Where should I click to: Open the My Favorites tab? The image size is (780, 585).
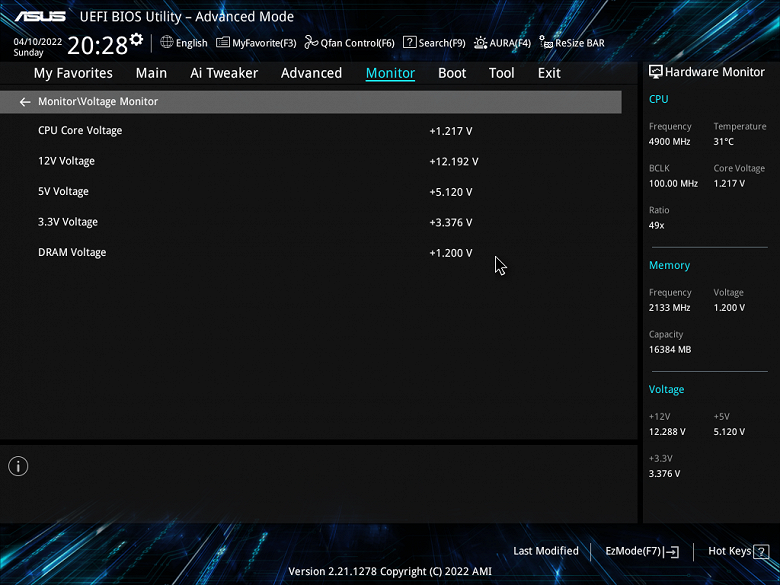[x=73, y=73]
